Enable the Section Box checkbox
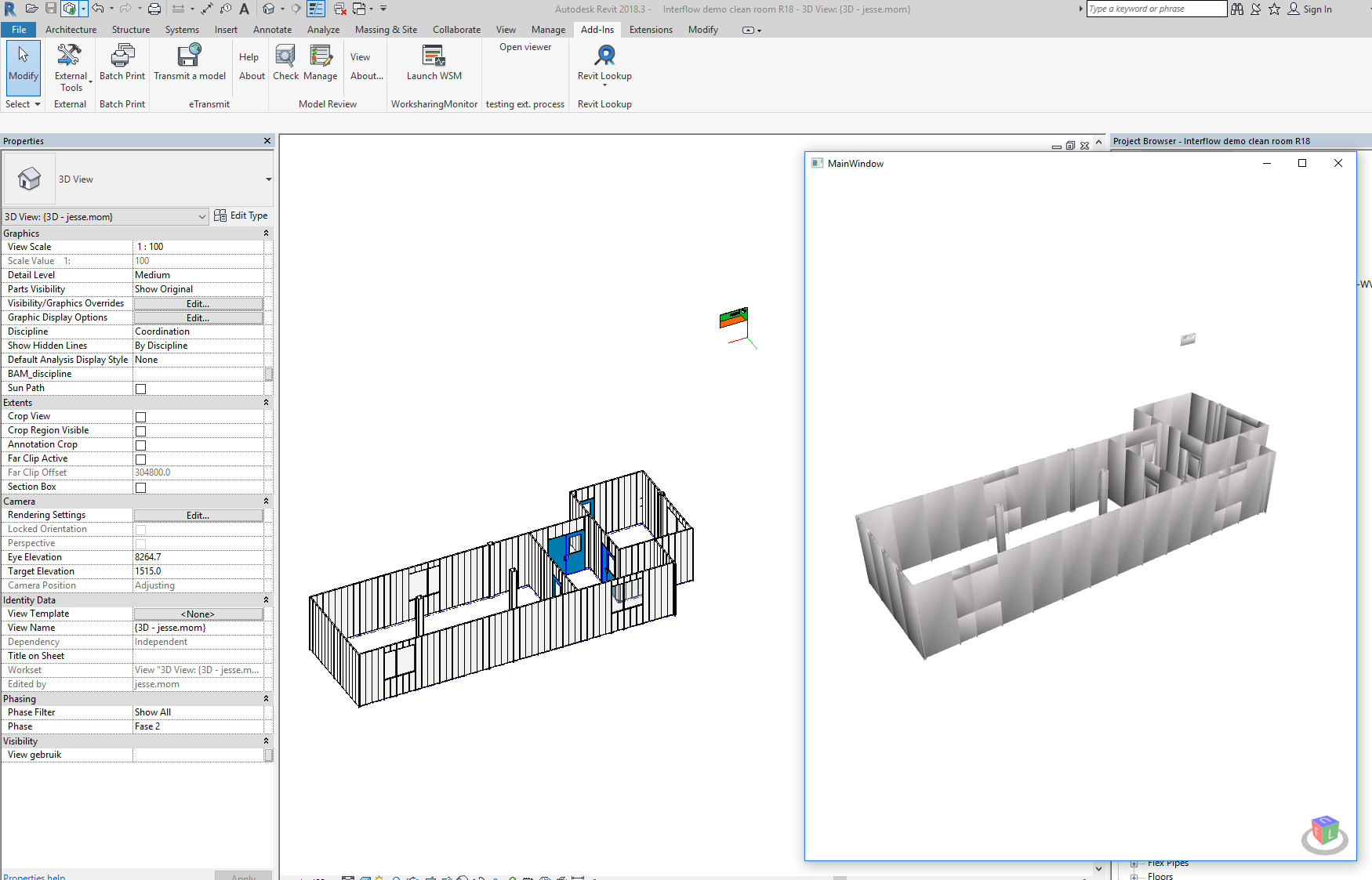Viewport: 1372px width, 880px height. click(140, 487)
